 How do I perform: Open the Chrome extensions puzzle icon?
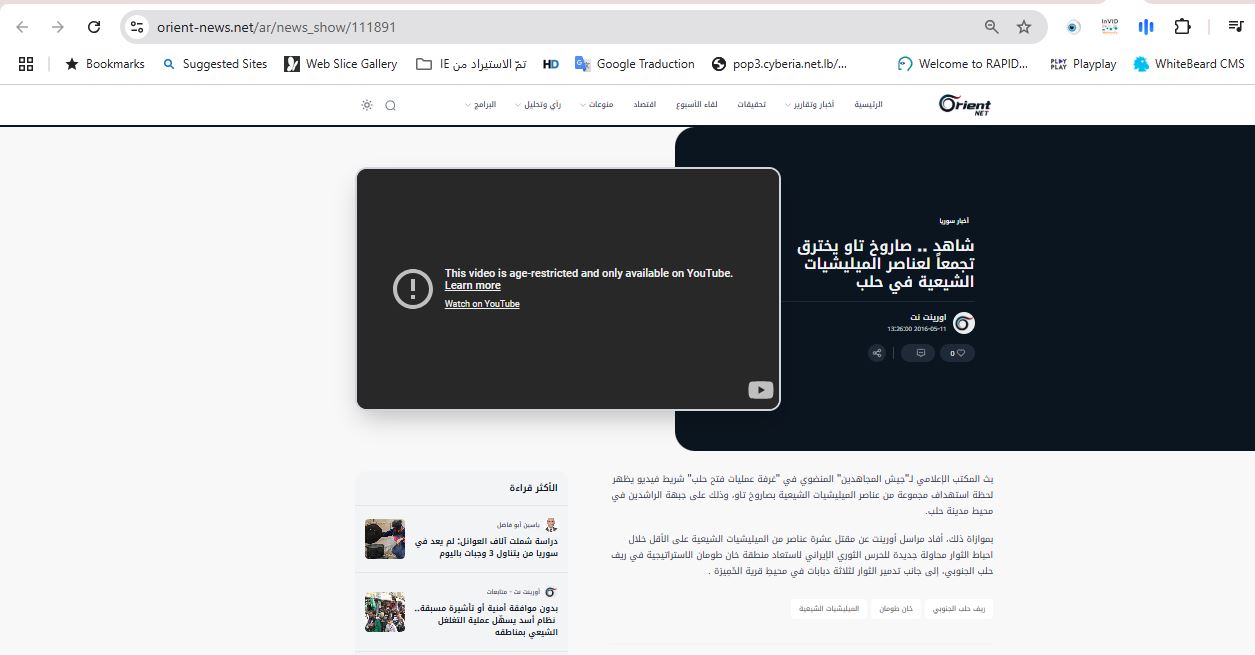[1182, 27]
